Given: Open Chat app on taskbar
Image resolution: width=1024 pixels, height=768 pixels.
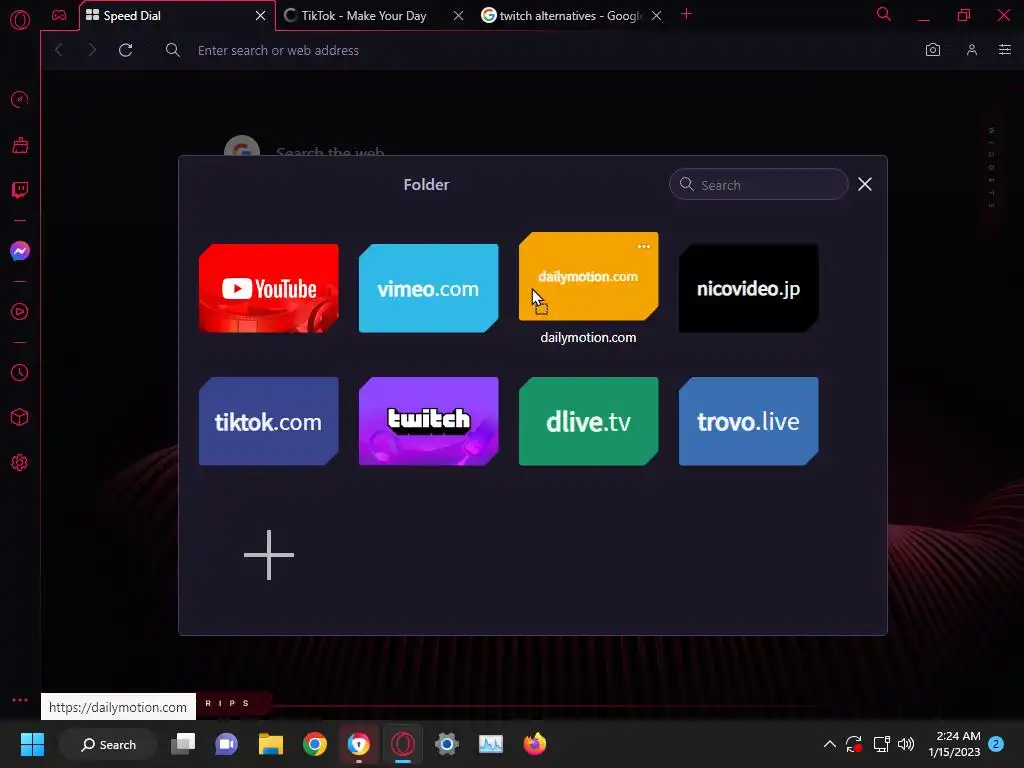Looking at the screenshot, I should point(227,744).
